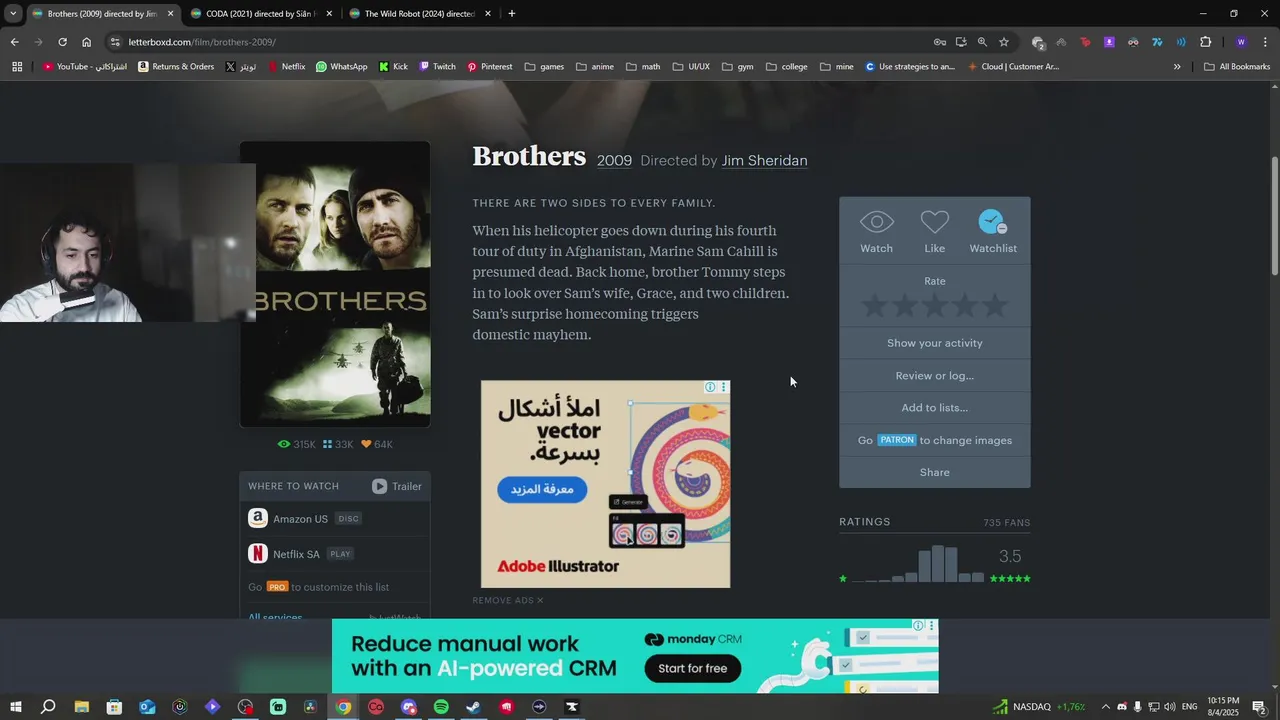View 33K lists stat
Image resolution: width=1280 pixels, height=720 pixels.
coord(338,444)
